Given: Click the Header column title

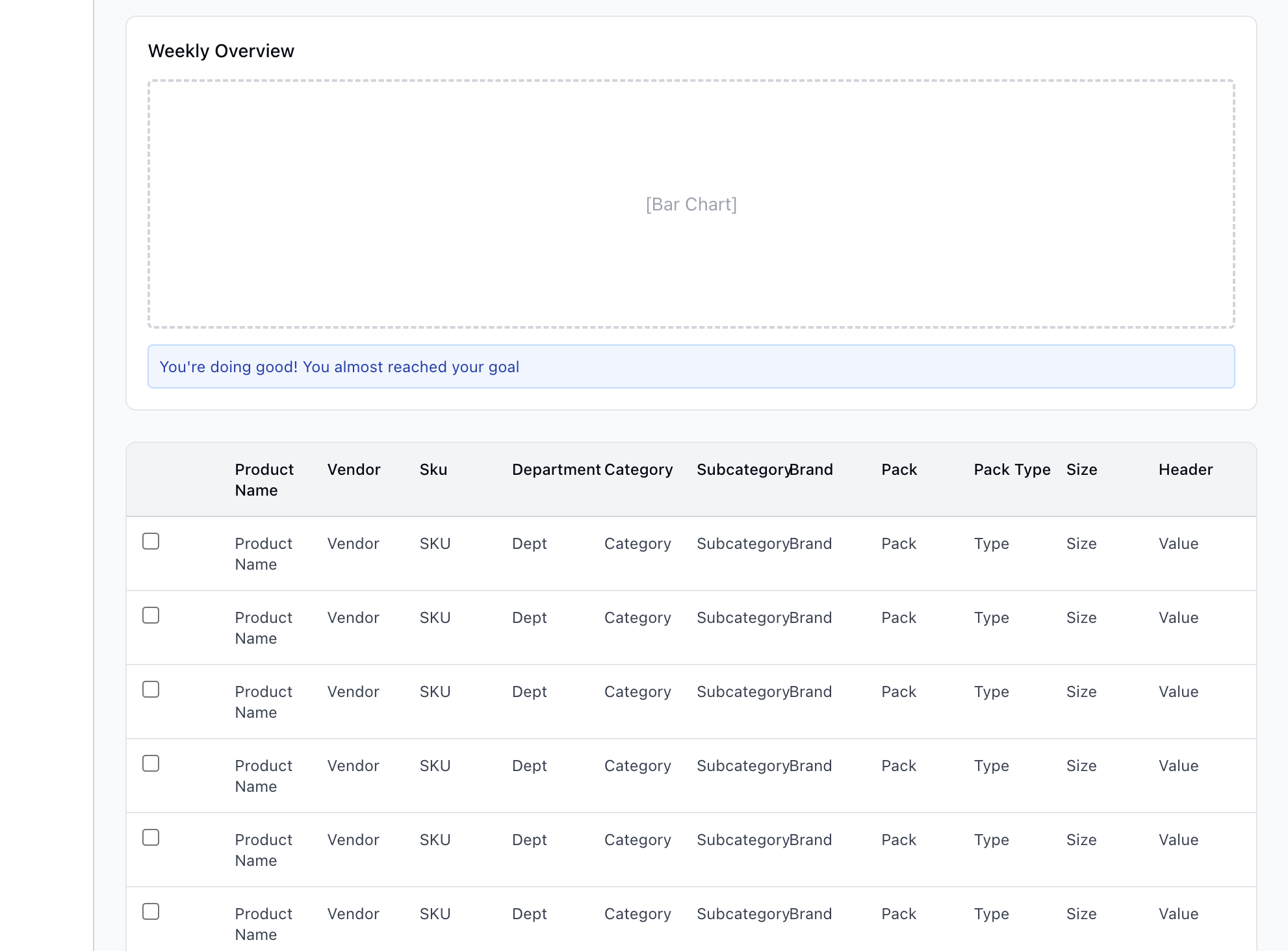Looking at the screenshot, I should [1185, 470].
